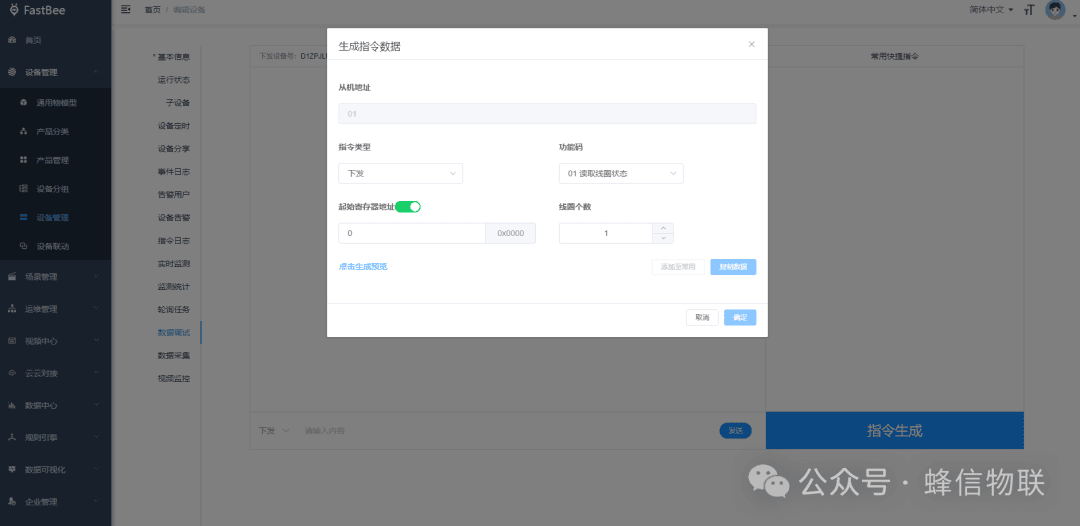
Task: Open the 下发 dropdown beside message input
Action: [x=273, y=430]
